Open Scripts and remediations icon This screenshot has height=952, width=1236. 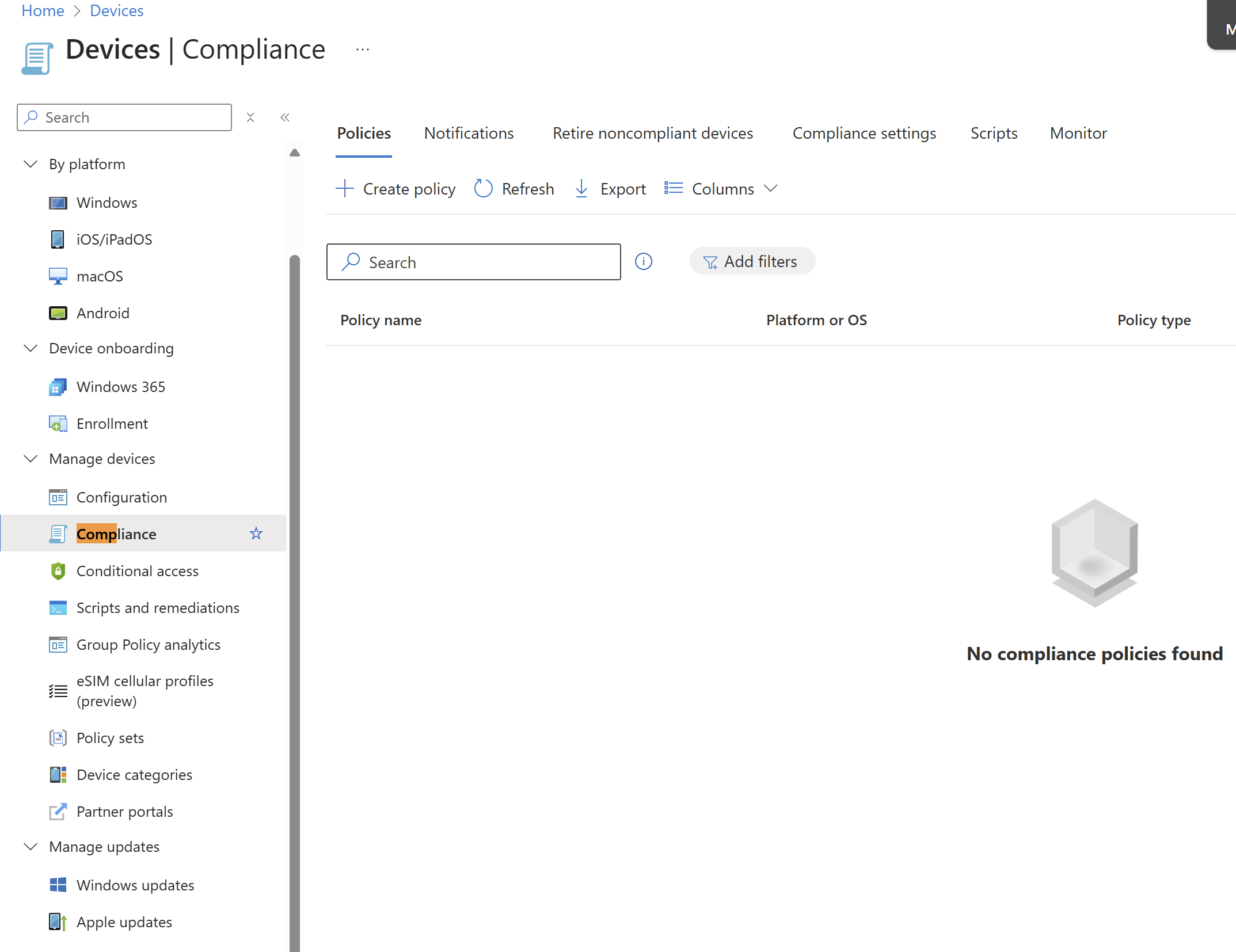coord(58,608)
